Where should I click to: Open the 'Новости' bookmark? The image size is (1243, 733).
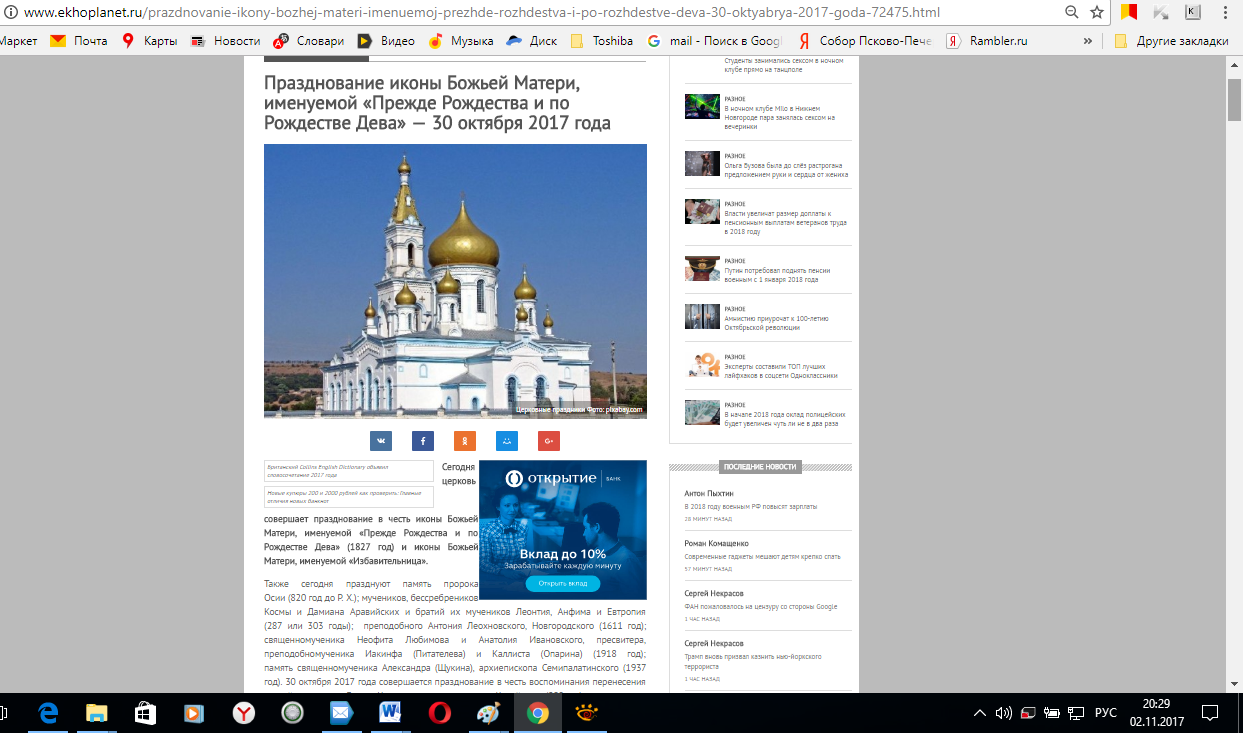[x=224, y=41]
